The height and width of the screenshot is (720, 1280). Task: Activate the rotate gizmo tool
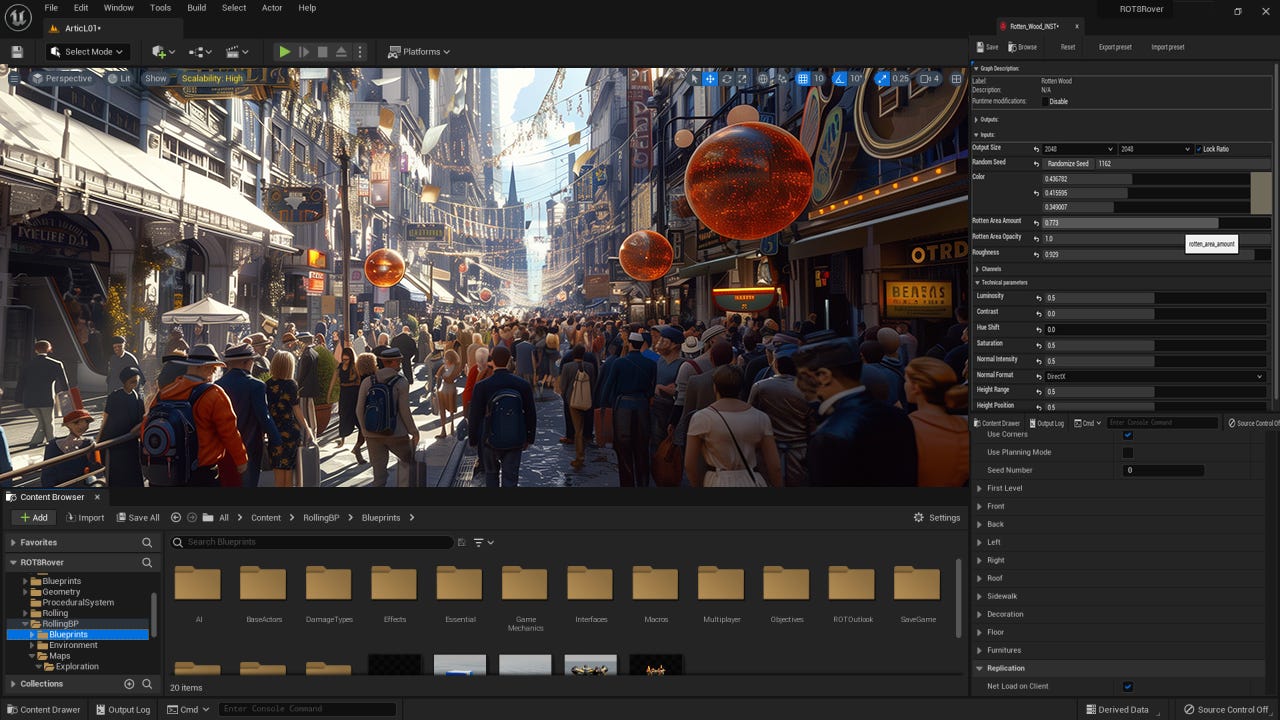[727, 79]
